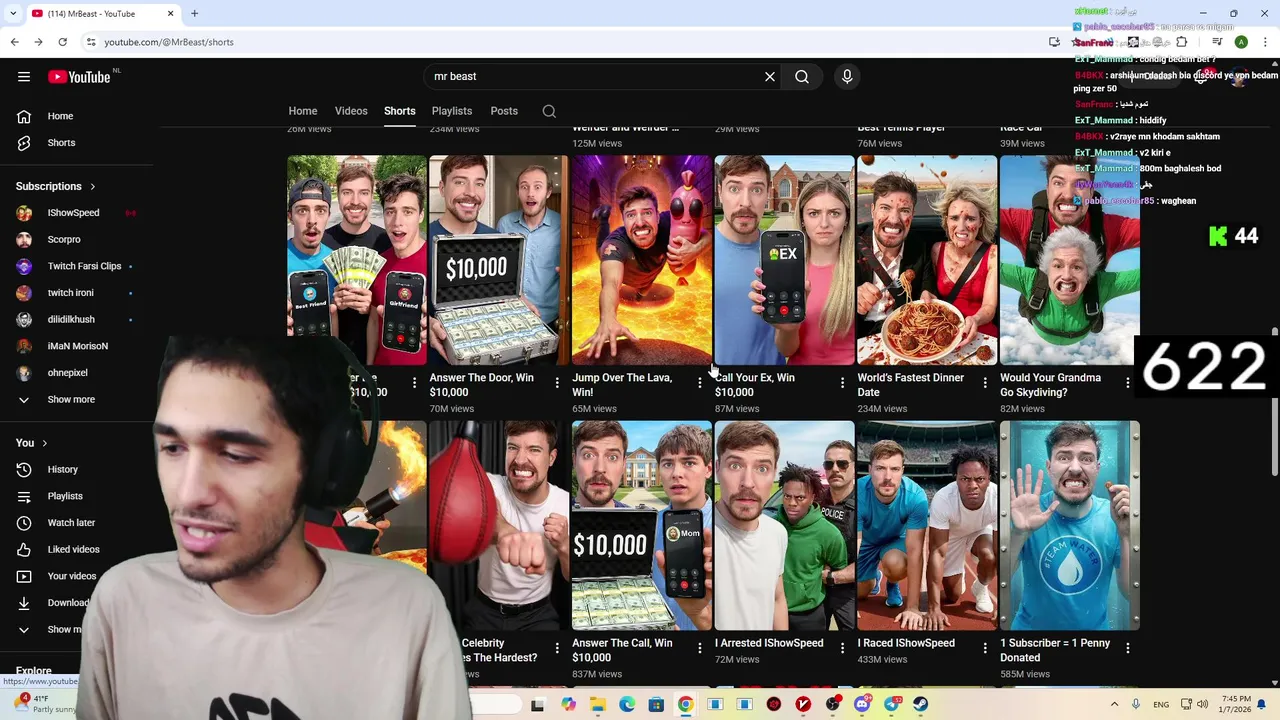Clear the search box with the X

[770, 76]
